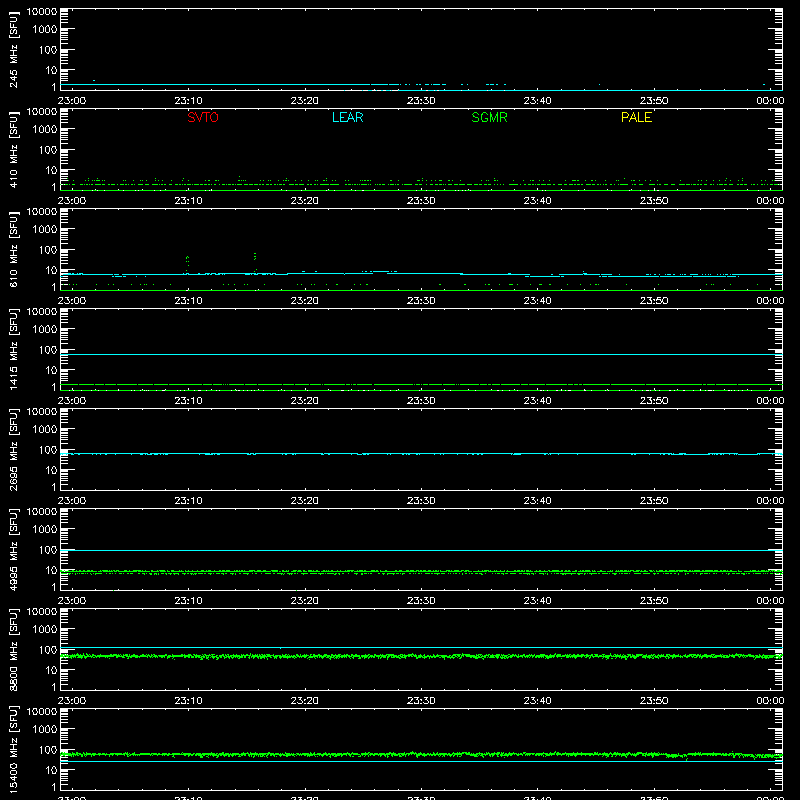Click the 23:30 tick label under the 245 MHz plot

[x=421, y=101]
